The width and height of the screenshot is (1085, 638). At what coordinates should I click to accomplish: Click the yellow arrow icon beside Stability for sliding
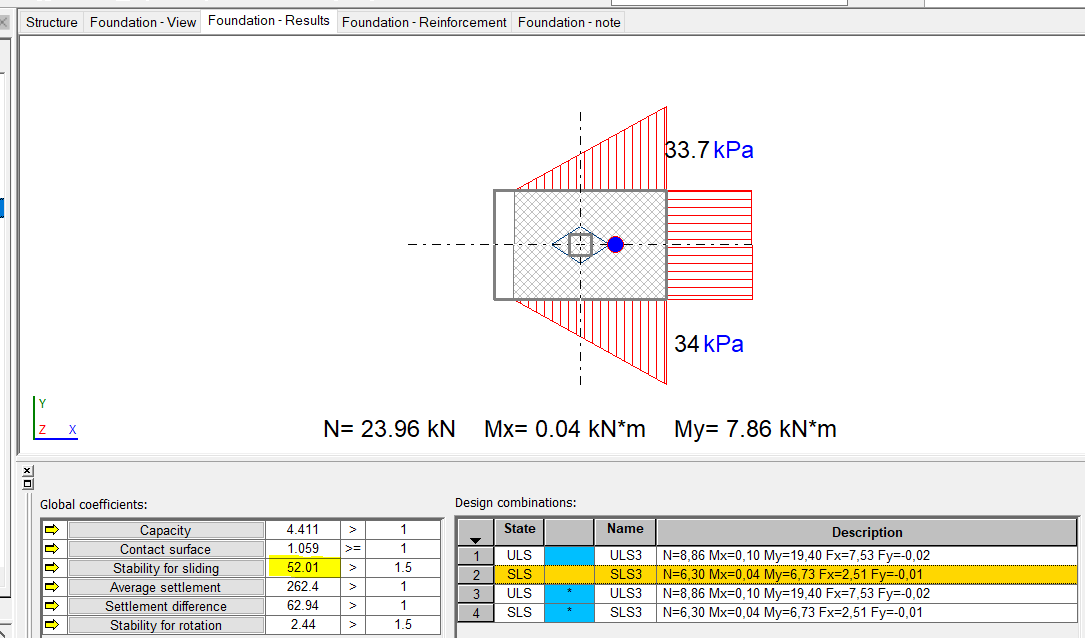(52, 568)
